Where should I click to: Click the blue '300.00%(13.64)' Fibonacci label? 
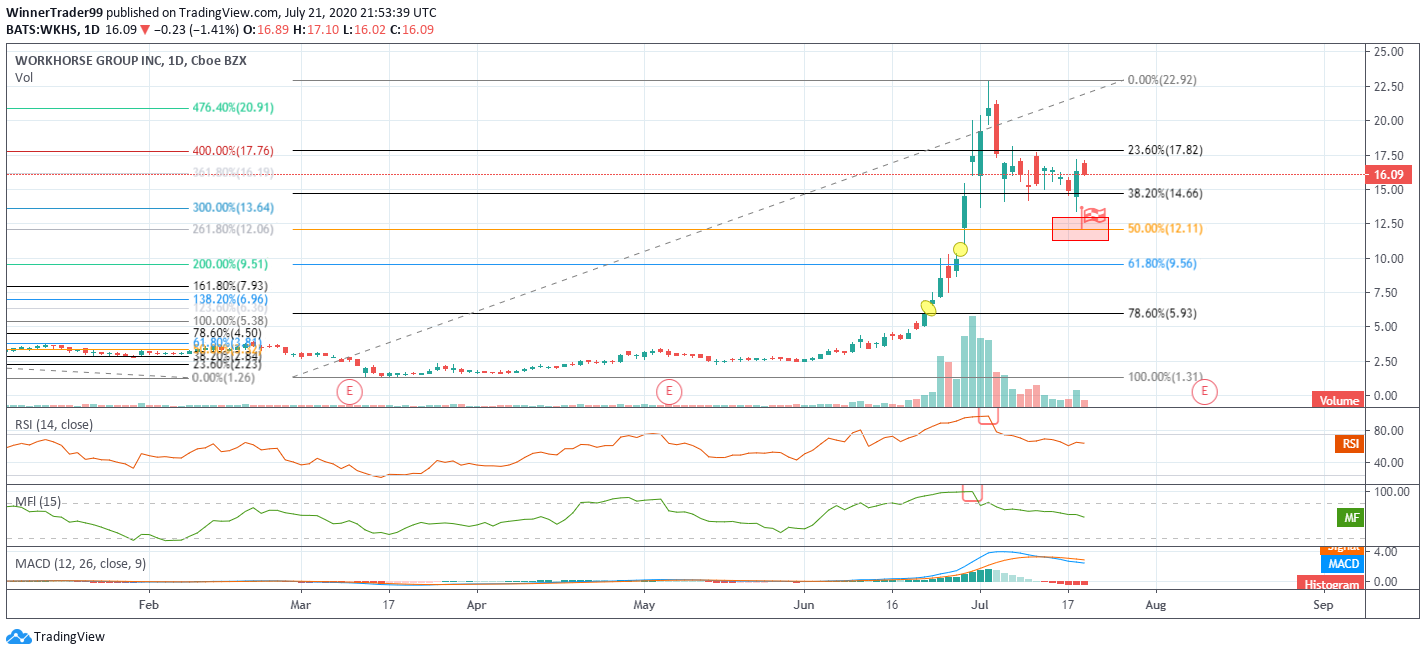[233, 208]
